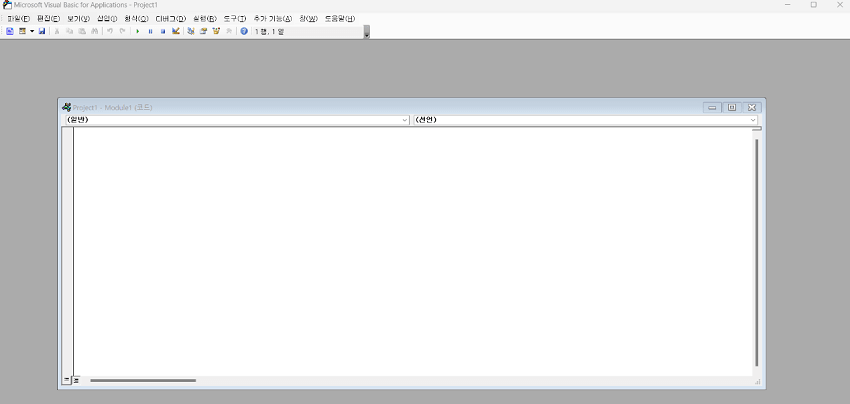
Task: Click the toolbar options arrow at toolbar end
Action: (x=367, y=32)
